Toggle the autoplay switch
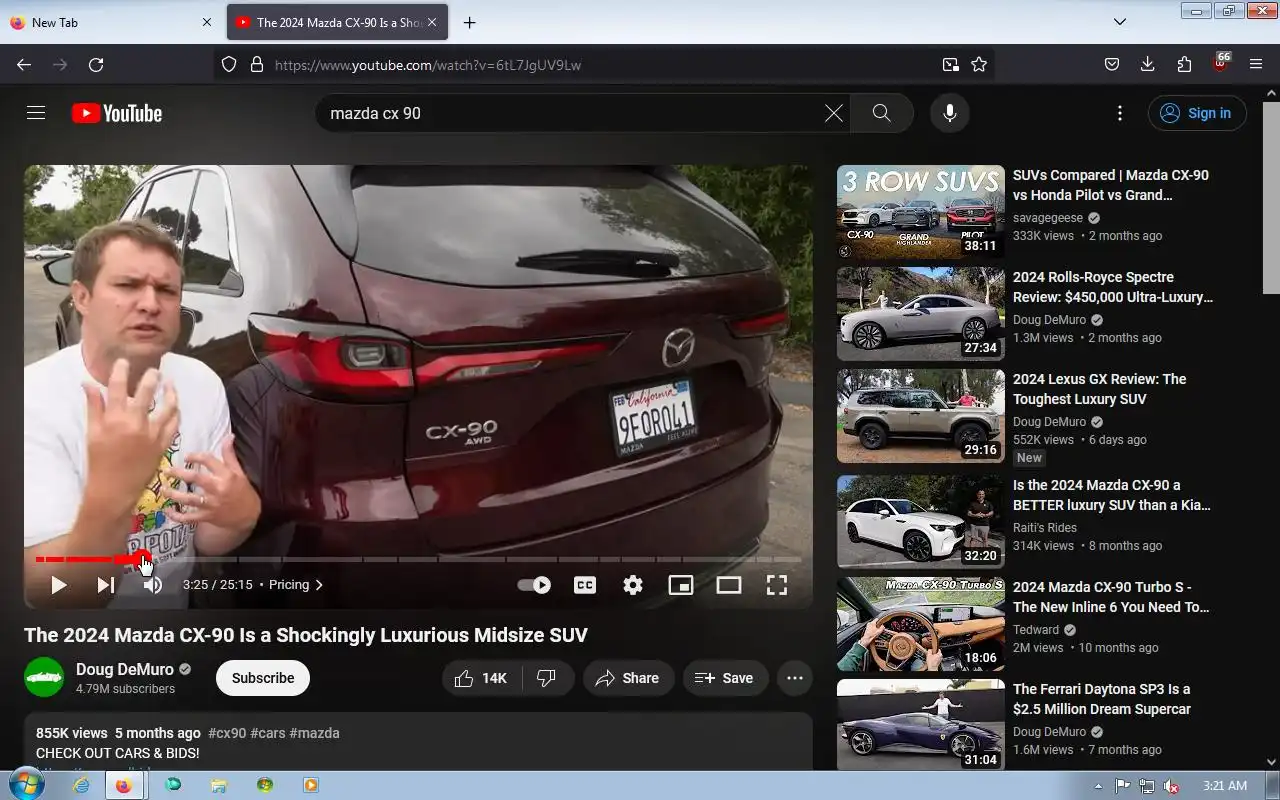Image resolution: width=1280 pixels, height=800 pixels. [x=534, y=585]
